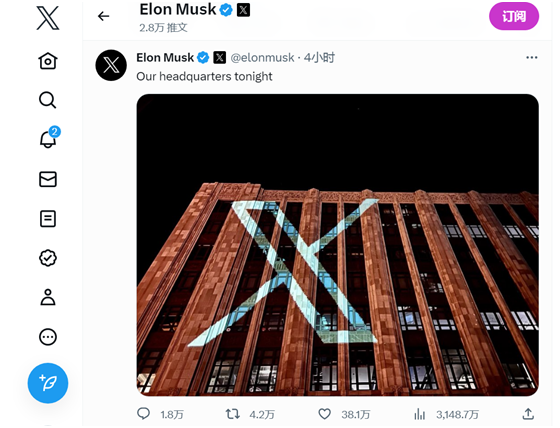Open Profile person icon
The width and height of the screenshot is (560, 428).
48,297
